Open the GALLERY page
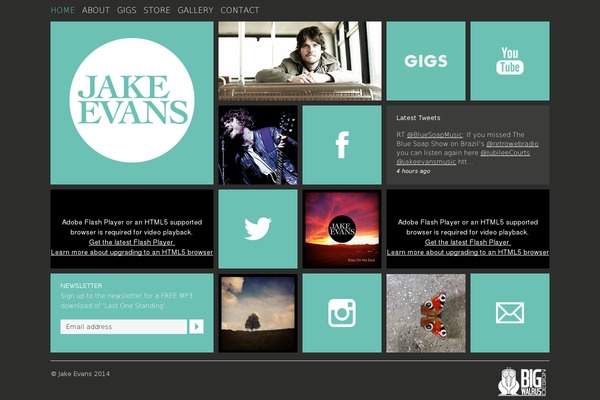 tap(195, 10)
